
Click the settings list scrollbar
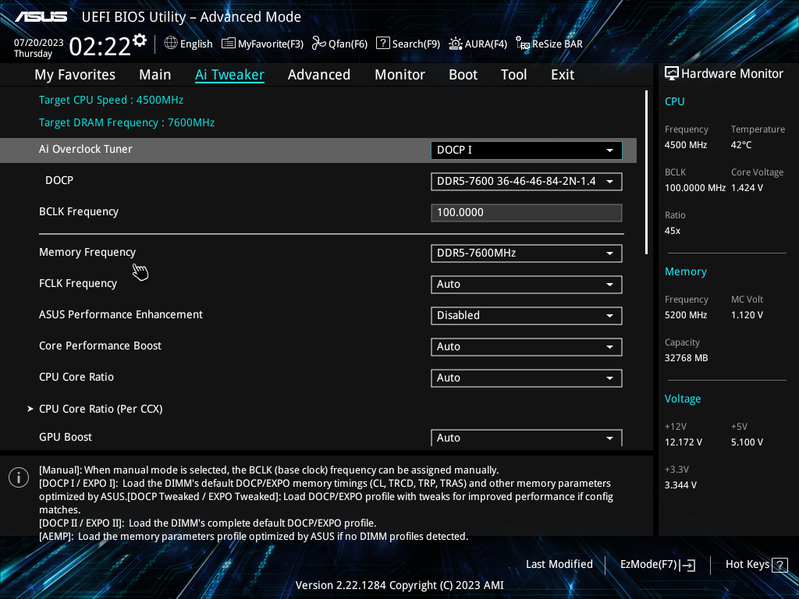click(646, 172)
